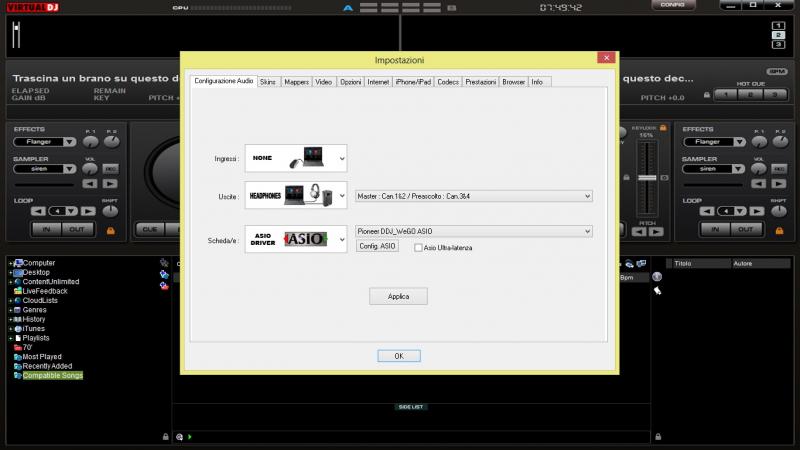
Task: Double left deck loop length arrow
Action: pos(88,211)
